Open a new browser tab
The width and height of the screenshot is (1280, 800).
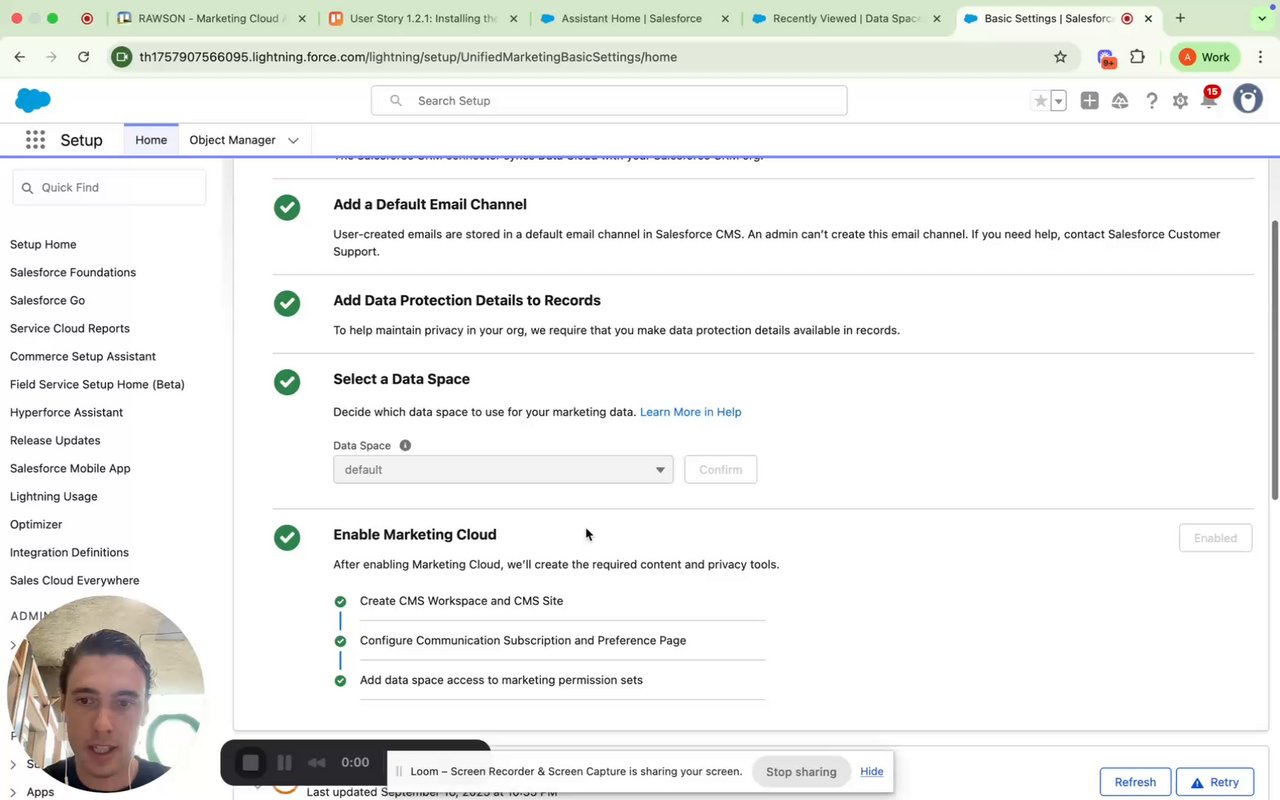tap(1180, 18)
